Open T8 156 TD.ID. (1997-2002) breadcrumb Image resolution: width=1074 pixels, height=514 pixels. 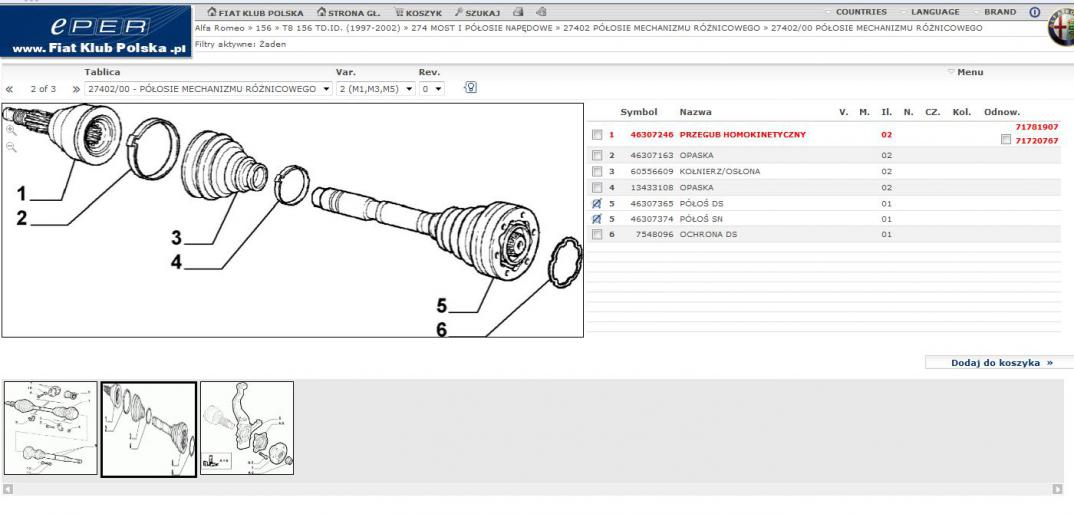pyautogui.click(x=341, y=28)
